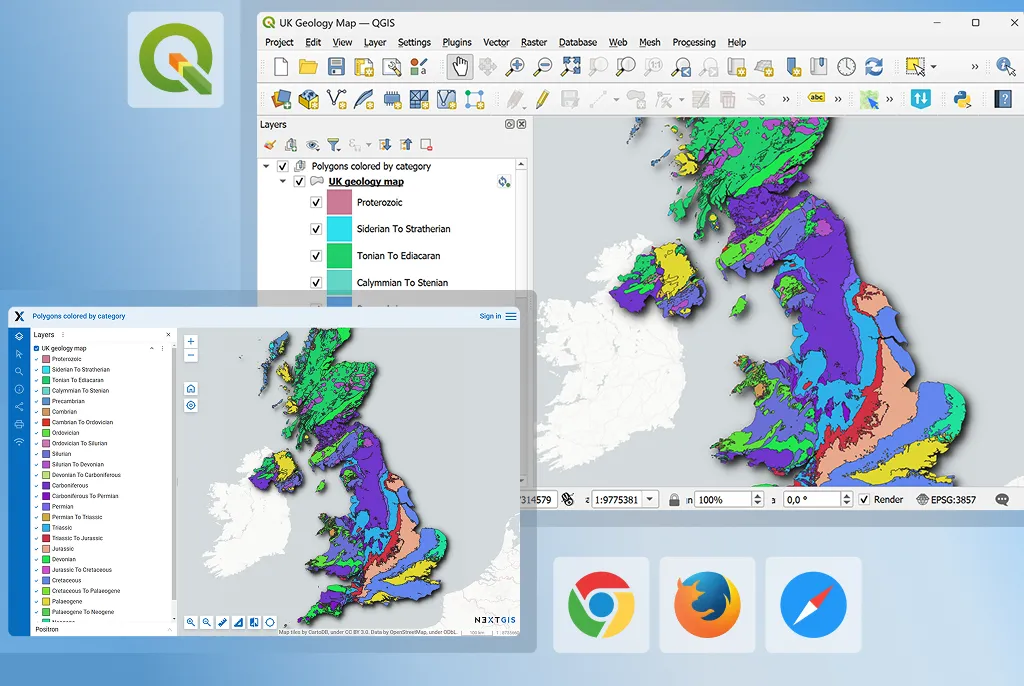Uncheck the Proterozoic category in QGIS
The height and width of the screenshot is (686, 1024).
316,203
